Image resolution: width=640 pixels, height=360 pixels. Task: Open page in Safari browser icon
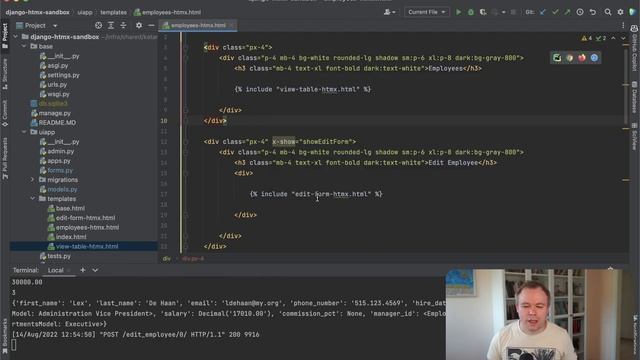click(594, 58)
